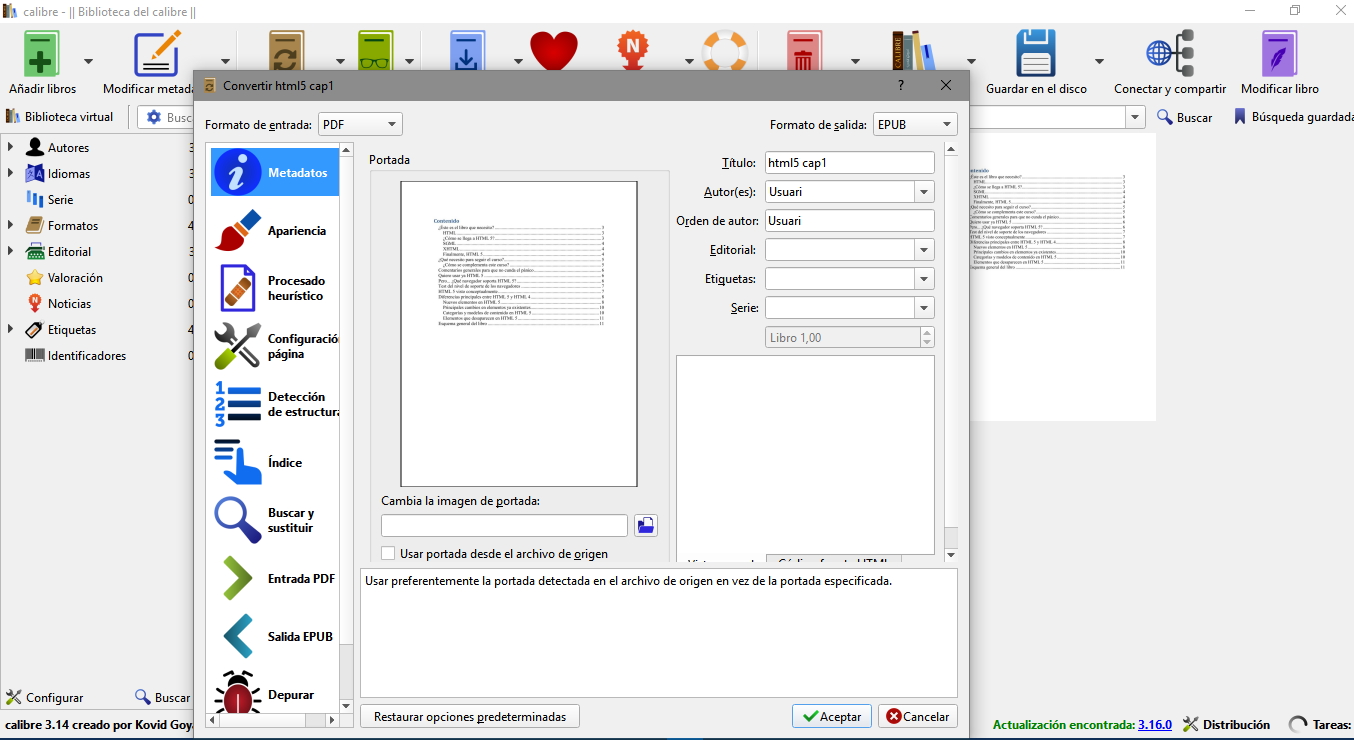Open the 3.16.0 update link
This screenshot has height=740, width=1354.
1155,724
